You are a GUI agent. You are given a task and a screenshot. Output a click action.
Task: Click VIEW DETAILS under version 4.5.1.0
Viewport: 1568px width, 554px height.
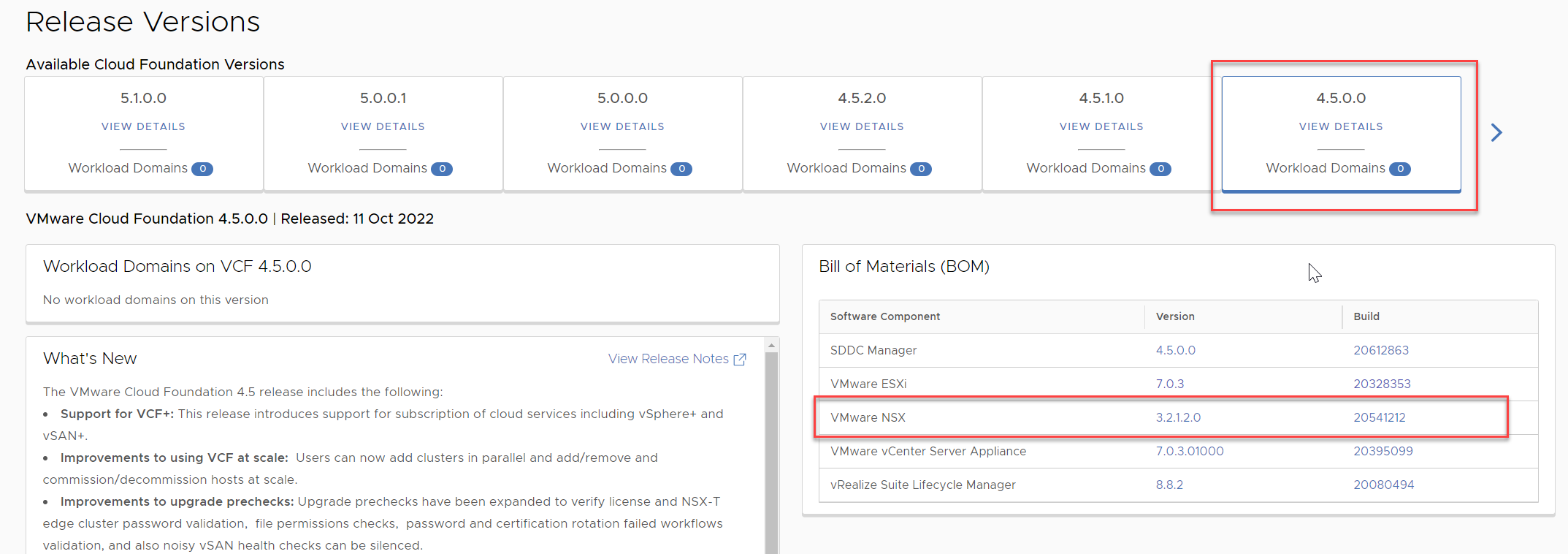tap(1101, 126)
